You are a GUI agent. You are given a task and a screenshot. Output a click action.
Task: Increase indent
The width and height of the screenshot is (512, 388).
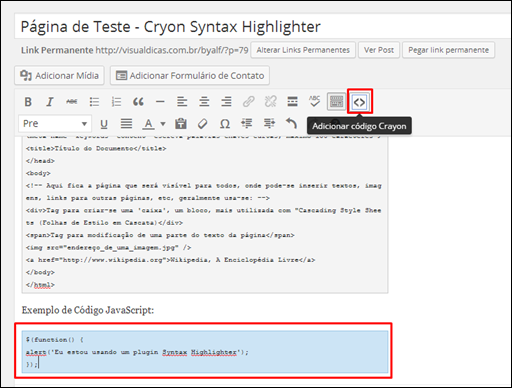point(269,124)
